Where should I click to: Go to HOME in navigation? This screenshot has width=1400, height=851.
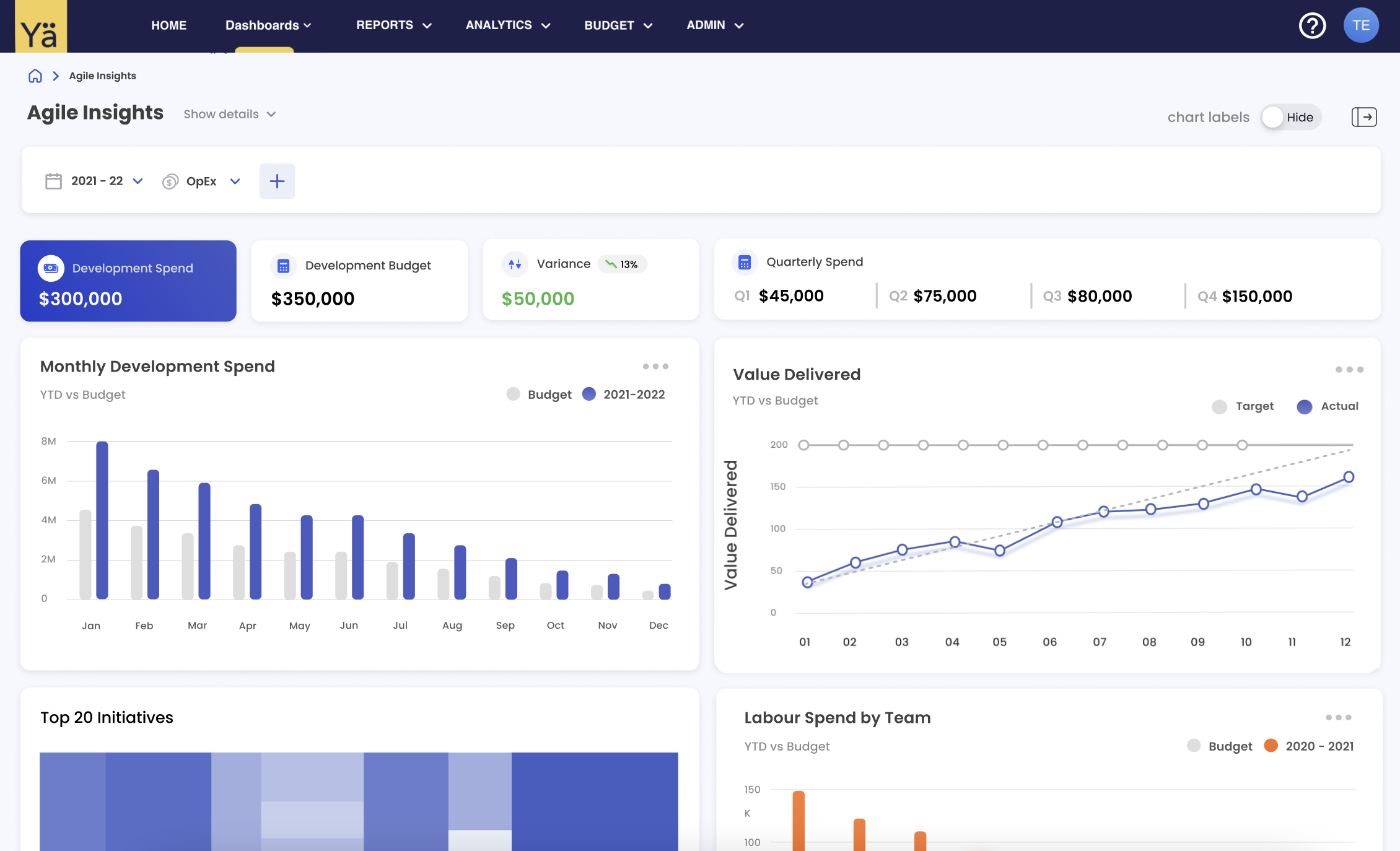click(169, 25)
